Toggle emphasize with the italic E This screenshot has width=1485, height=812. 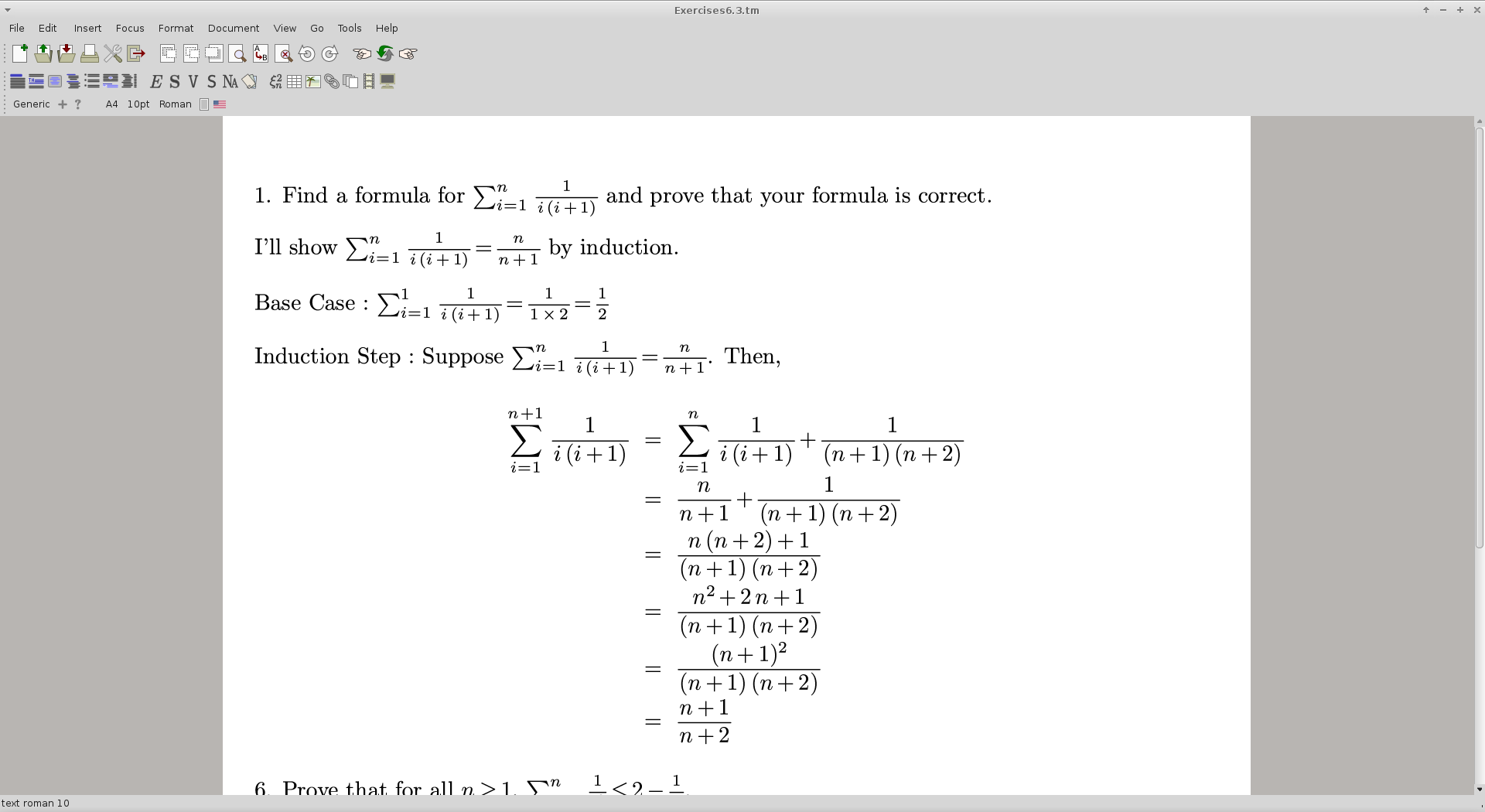click(156, 81)
